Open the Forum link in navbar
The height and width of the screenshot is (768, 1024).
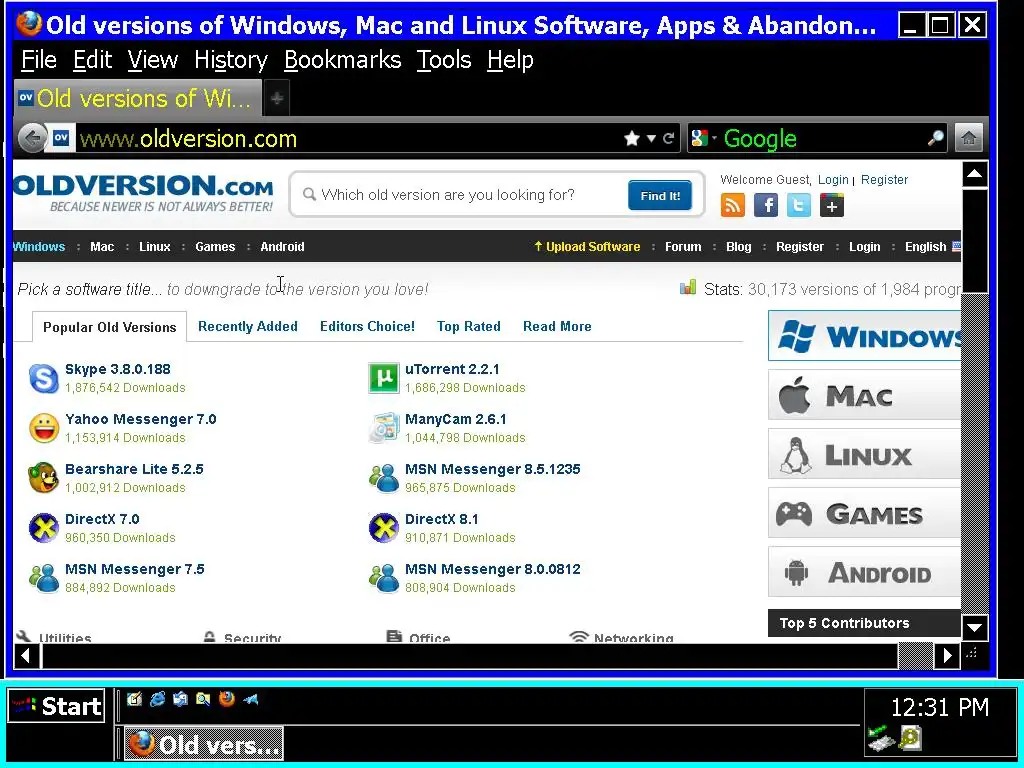[682, 247]
